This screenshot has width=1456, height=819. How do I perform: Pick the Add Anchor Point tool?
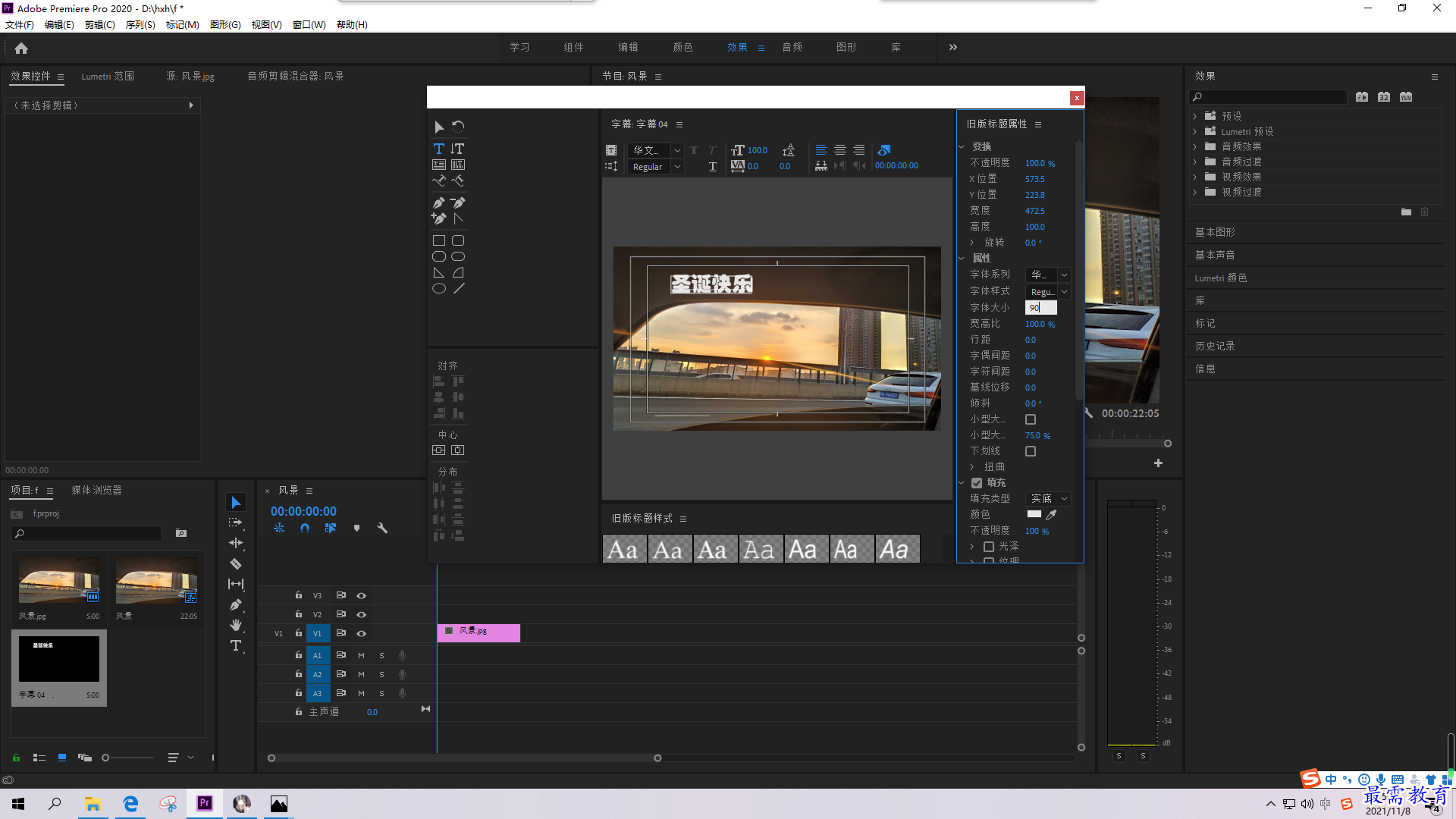438,218
